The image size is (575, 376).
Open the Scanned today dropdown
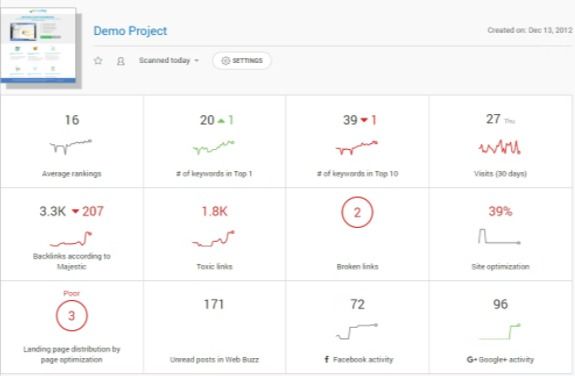(169, 61)
